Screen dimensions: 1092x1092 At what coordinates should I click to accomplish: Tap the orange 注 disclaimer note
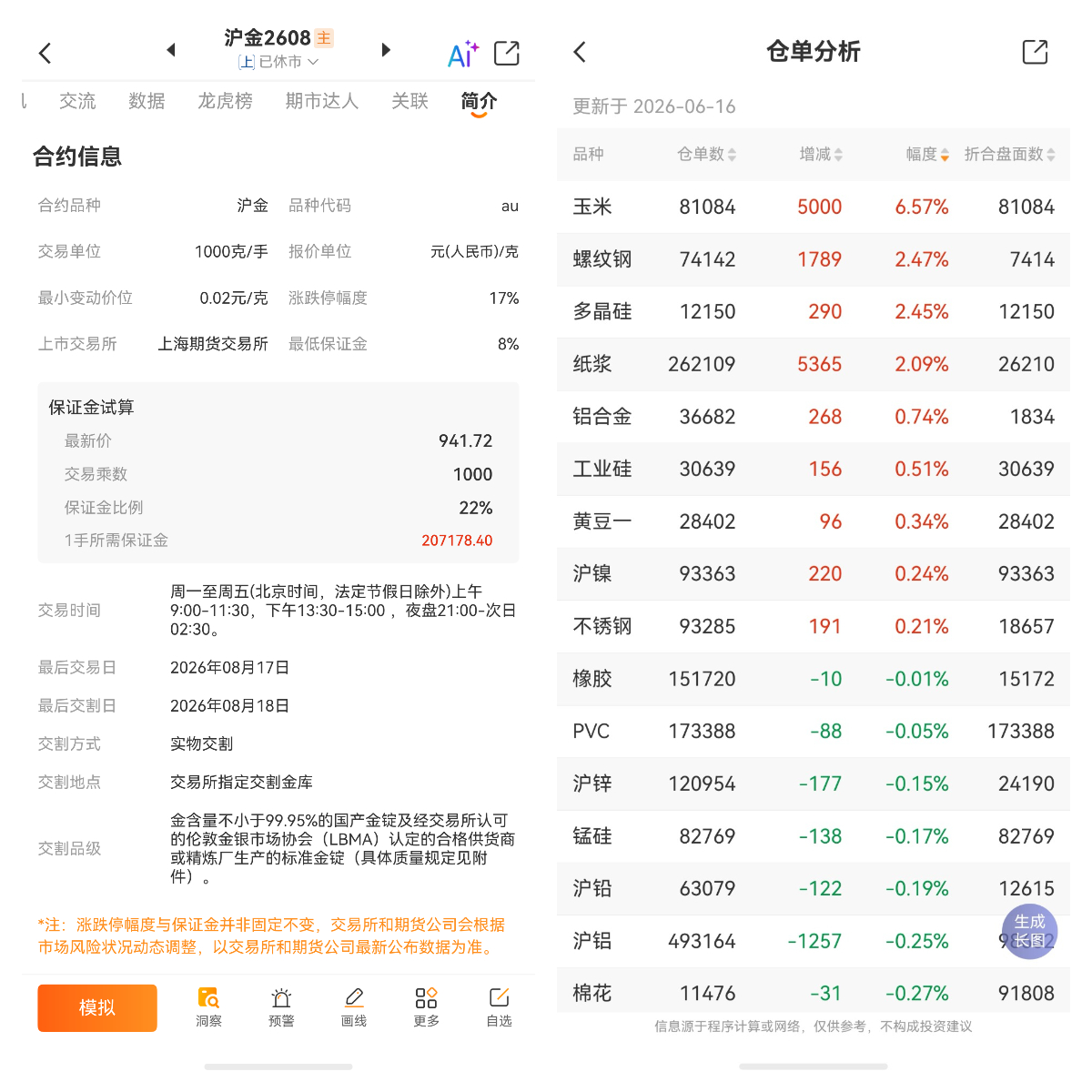click(x=271, y=935)
